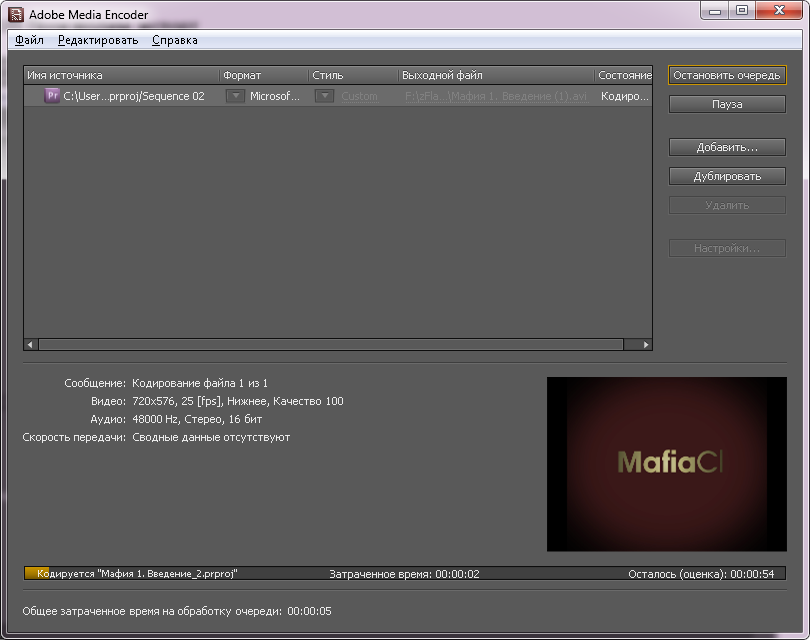Click the Кодиро... status cell

point(625,96)
